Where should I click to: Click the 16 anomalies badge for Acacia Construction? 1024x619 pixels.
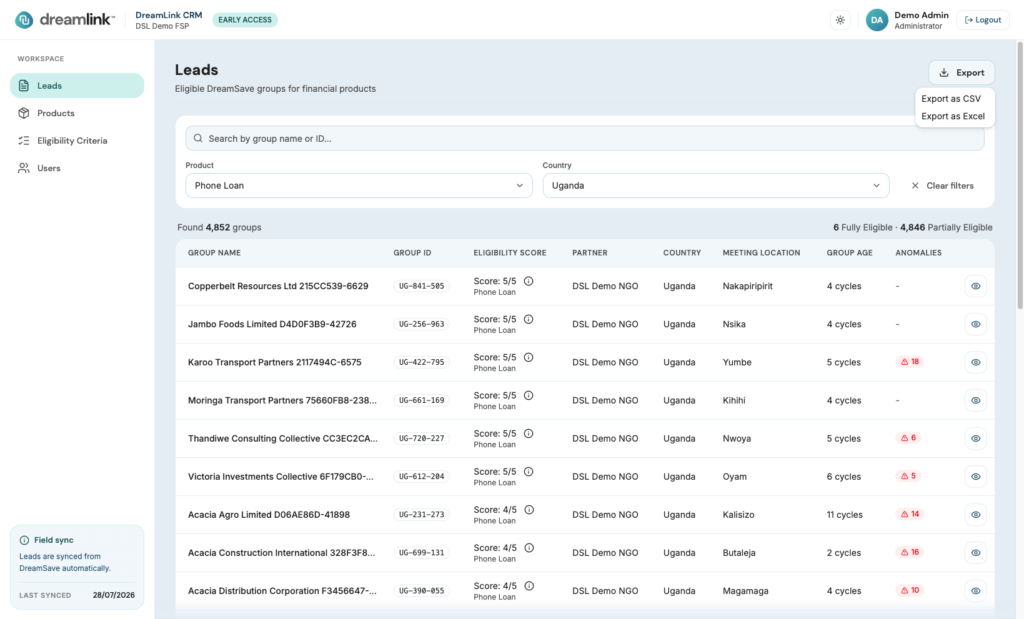point(910,552)
